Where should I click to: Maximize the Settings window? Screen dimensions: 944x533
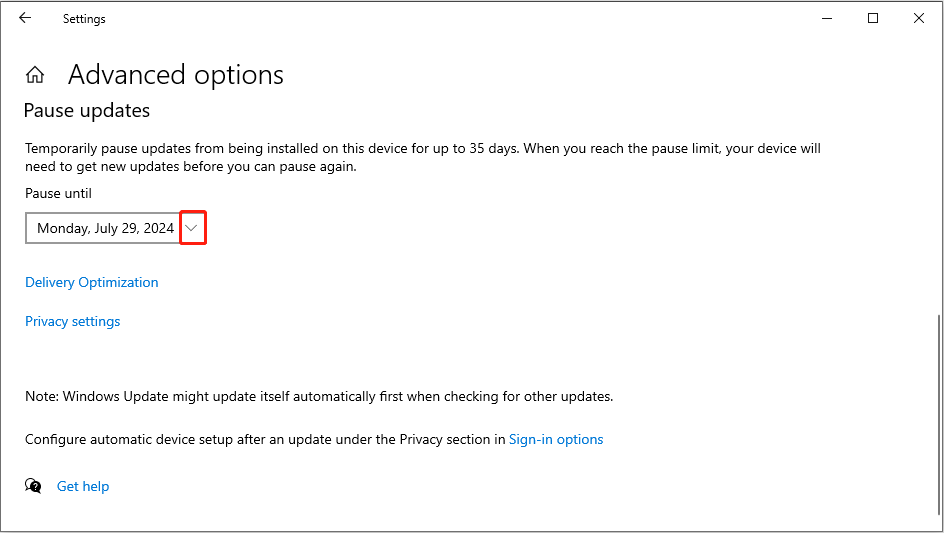point(873,18)
